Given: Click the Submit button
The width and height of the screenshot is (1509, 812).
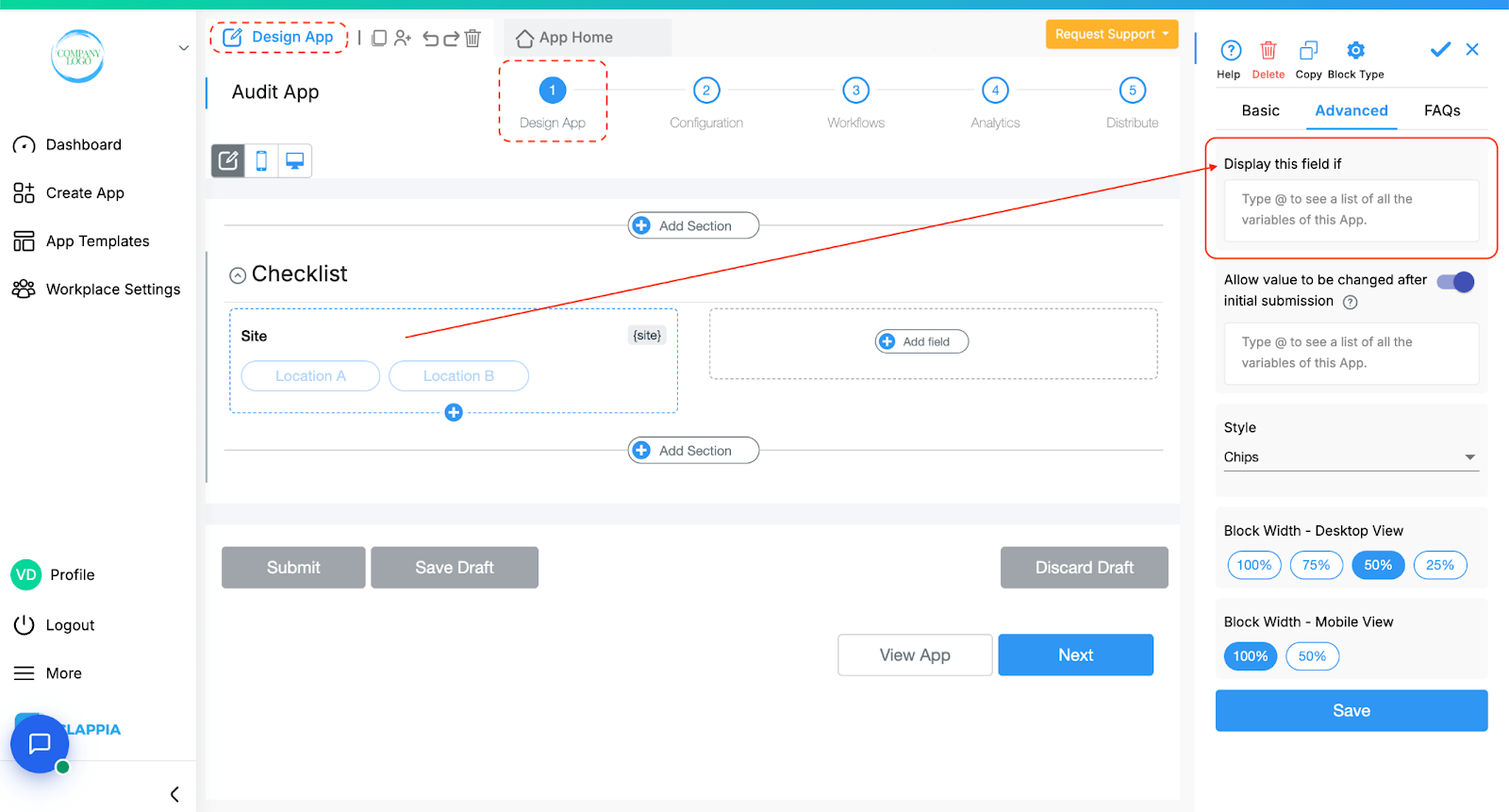Looking at the screenshot, I should point(293,568).
